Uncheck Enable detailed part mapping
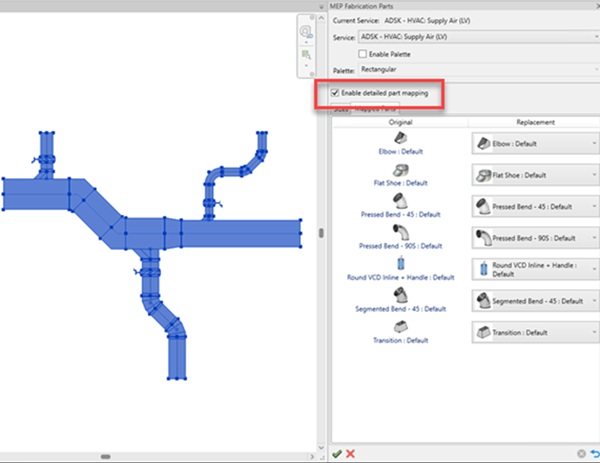 point(336,93)
